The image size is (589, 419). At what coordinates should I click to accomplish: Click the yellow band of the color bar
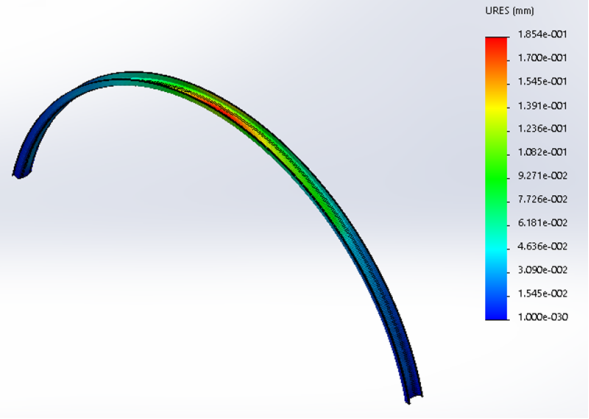496,107
